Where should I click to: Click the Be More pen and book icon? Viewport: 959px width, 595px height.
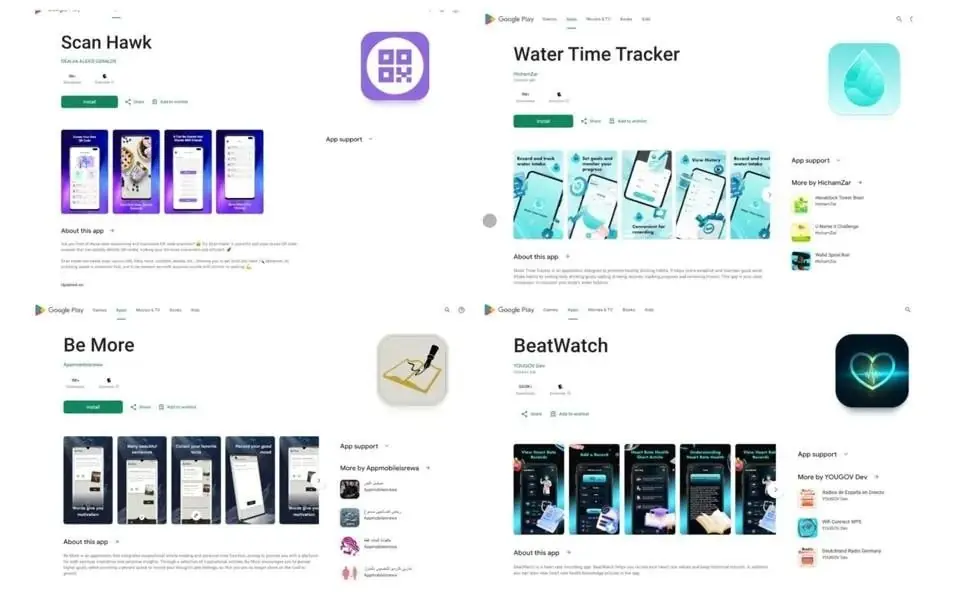coord(412,369)
